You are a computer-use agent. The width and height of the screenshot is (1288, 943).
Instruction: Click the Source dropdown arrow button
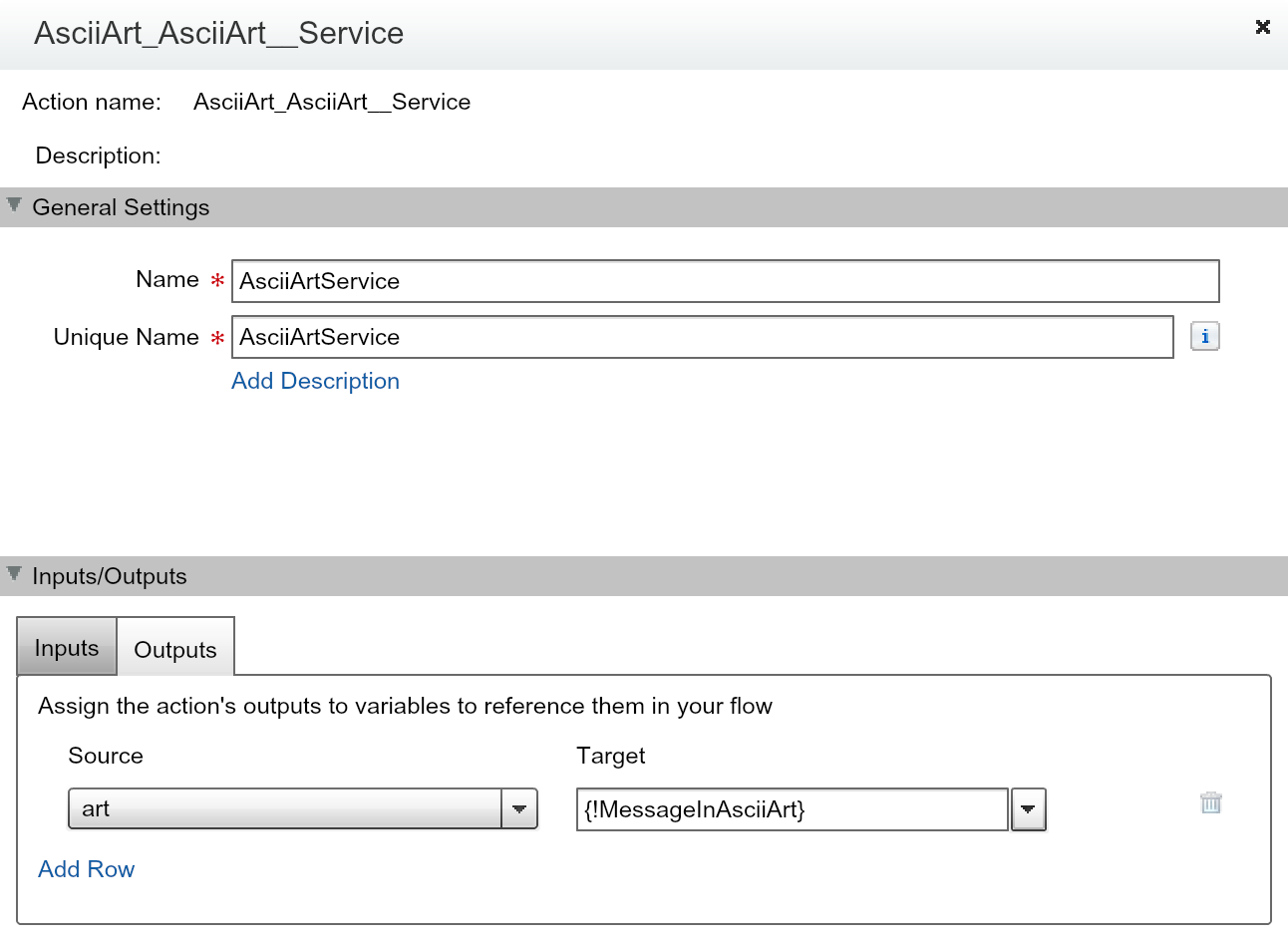click(519, 808)
